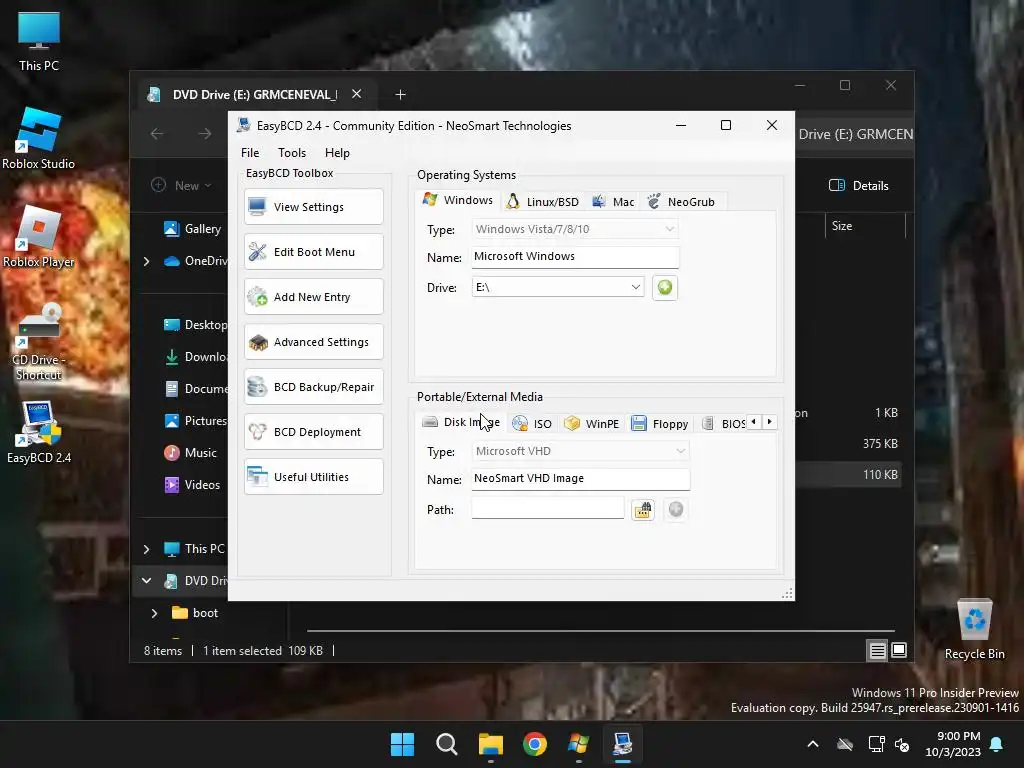This screenshot has height=768, width=1024.
Task: Select Roblox Player desktop icon
Action: [x=39, y=237]
